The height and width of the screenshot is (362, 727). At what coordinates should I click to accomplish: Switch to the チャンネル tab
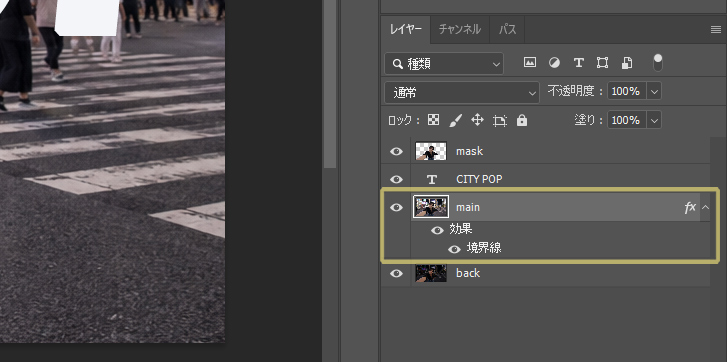click(459, 30)
